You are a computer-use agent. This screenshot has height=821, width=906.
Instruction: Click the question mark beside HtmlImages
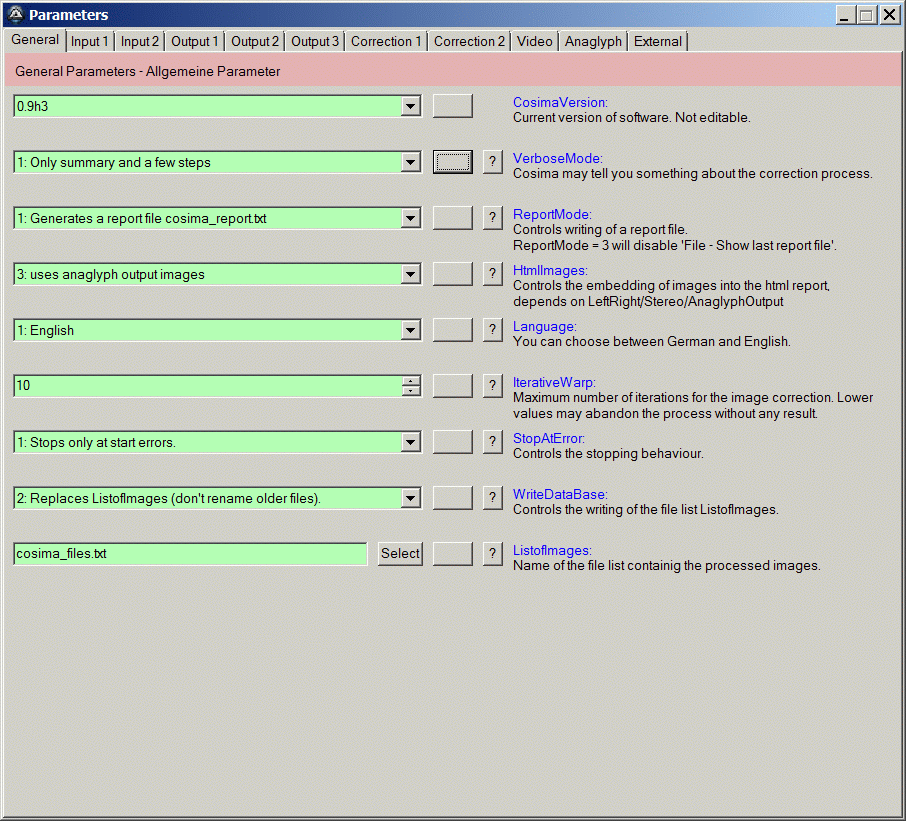click(492, 274)
